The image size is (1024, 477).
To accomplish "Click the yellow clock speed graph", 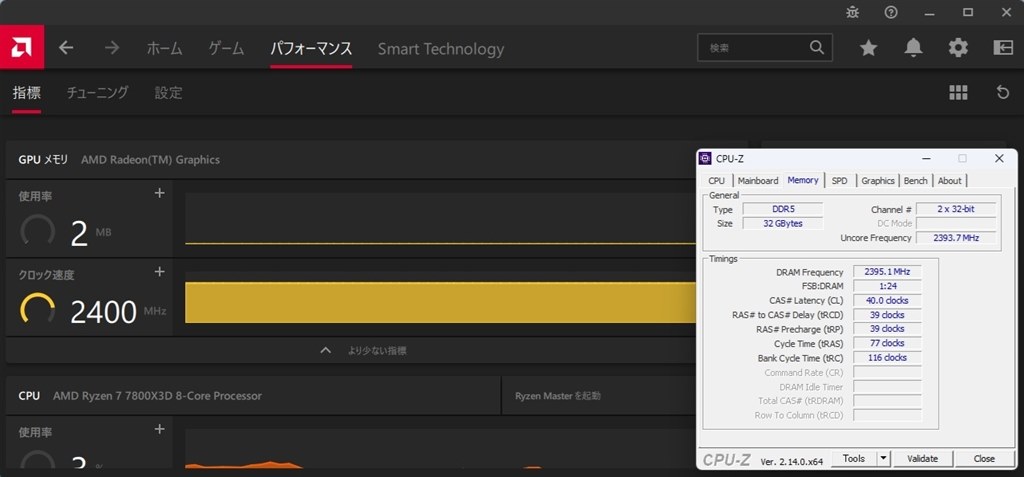I will point(440,303).
